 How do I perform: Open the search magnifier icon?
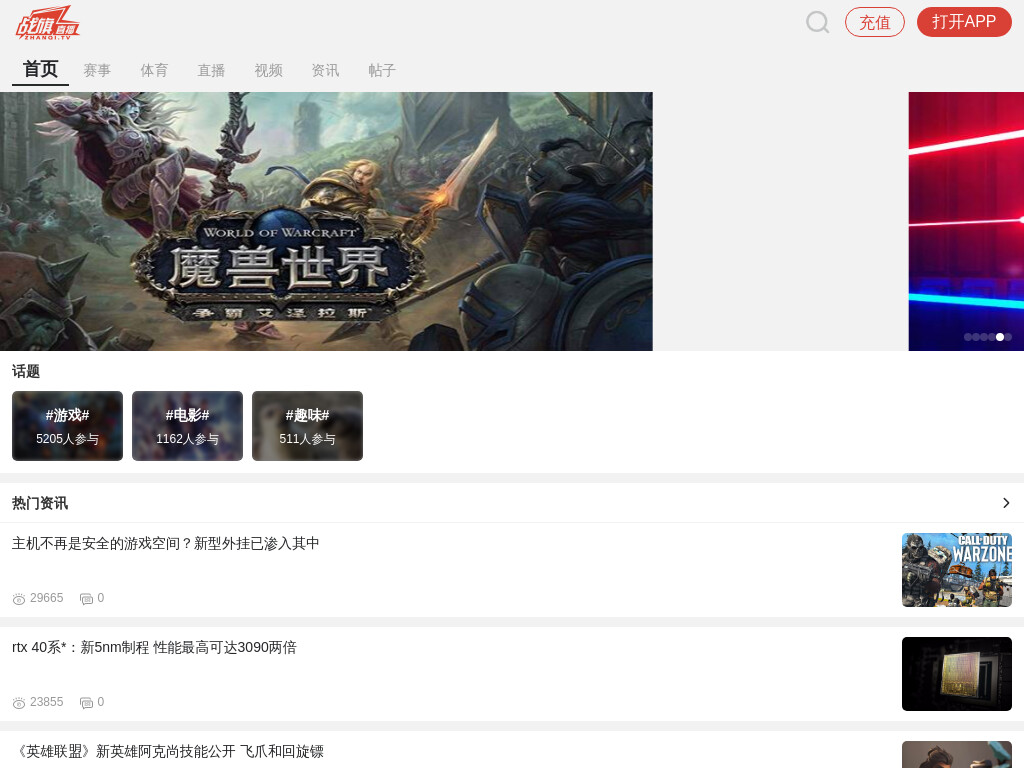tap(817, 22)
